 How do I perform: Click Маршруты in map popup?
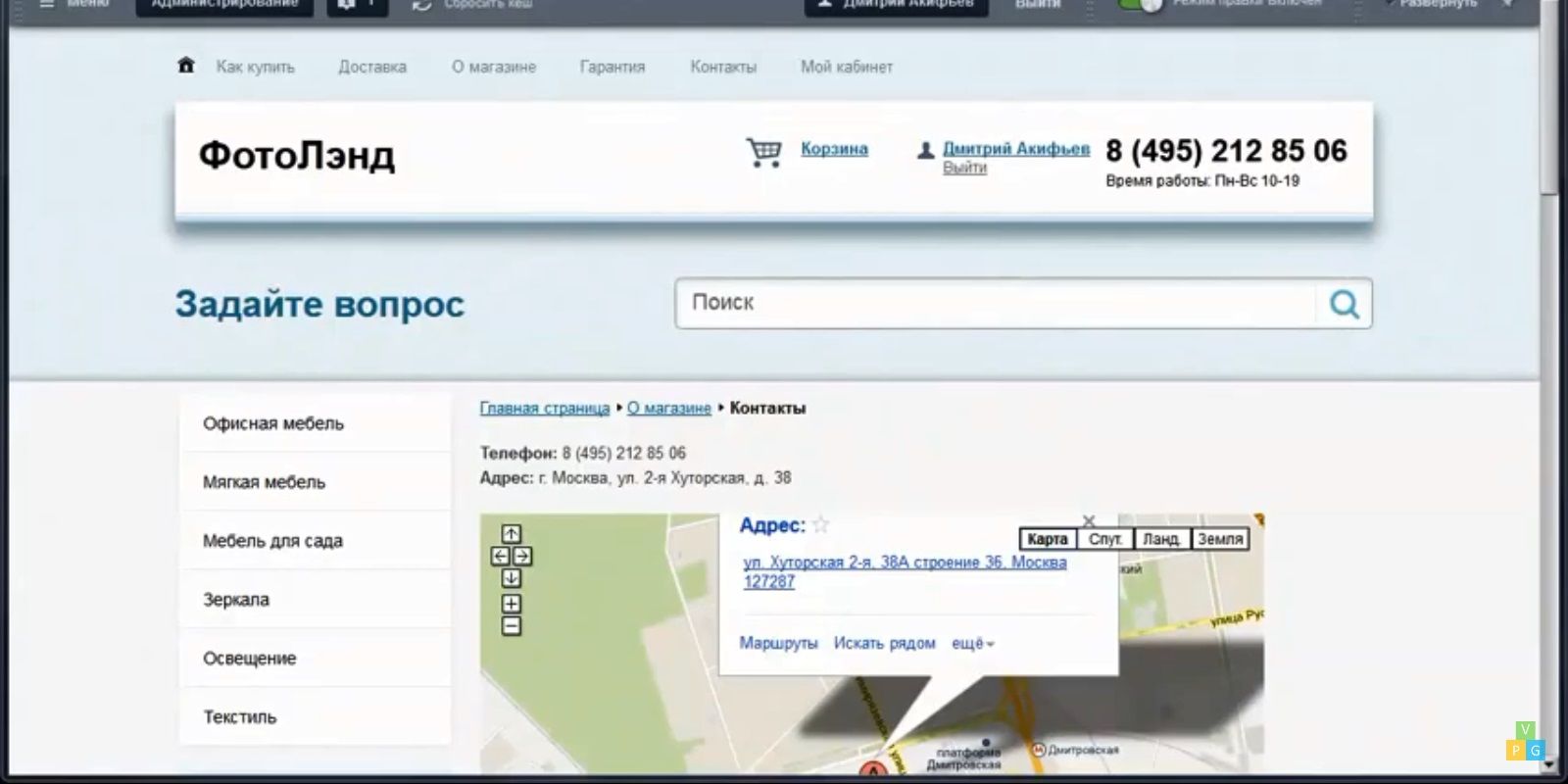778,644
